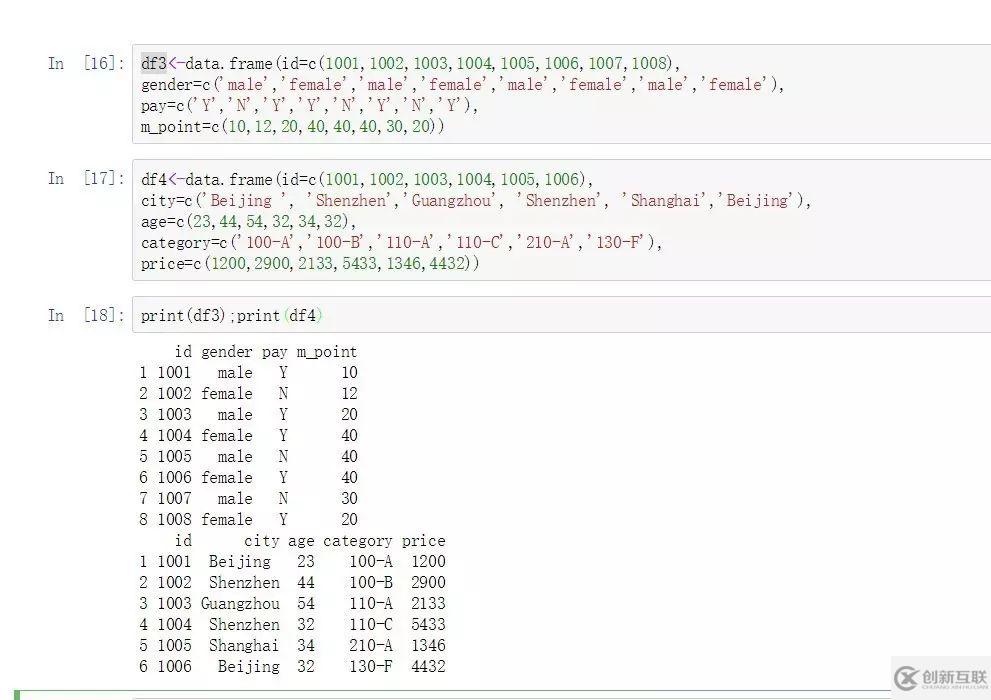The image size is (991, 700).
Task: Select the In [18] prompt label
Action: click(86, 315)
